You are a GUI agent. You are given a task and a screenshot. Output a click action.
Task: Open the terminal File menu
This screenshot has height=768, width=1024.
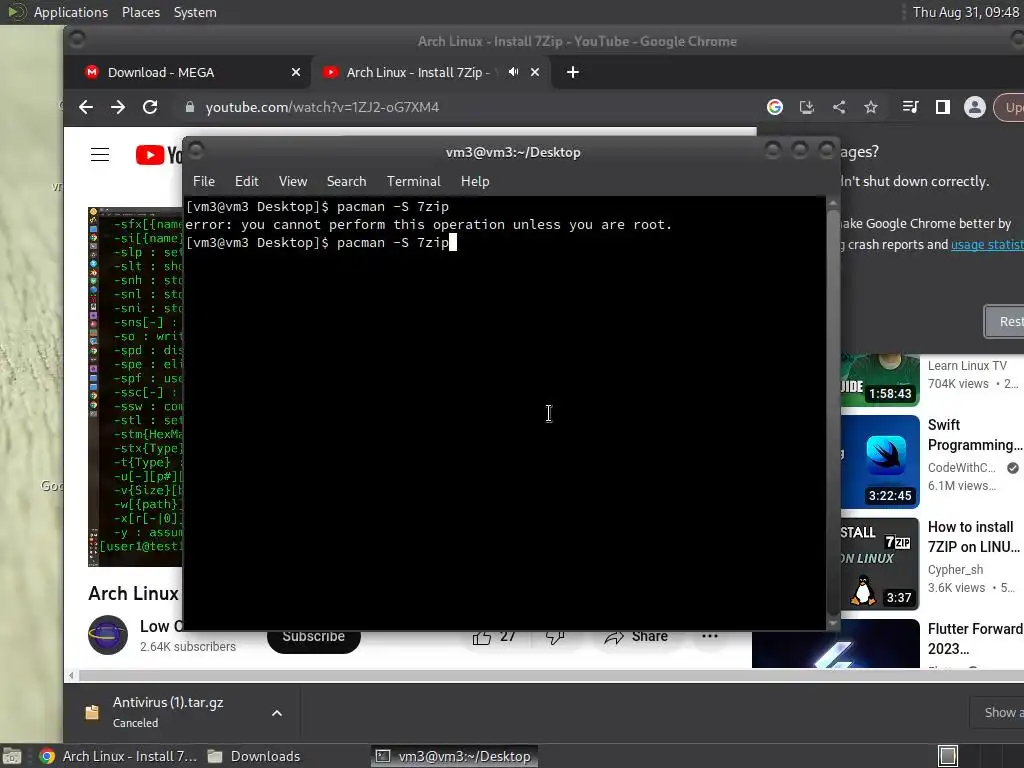pos(204,182)
